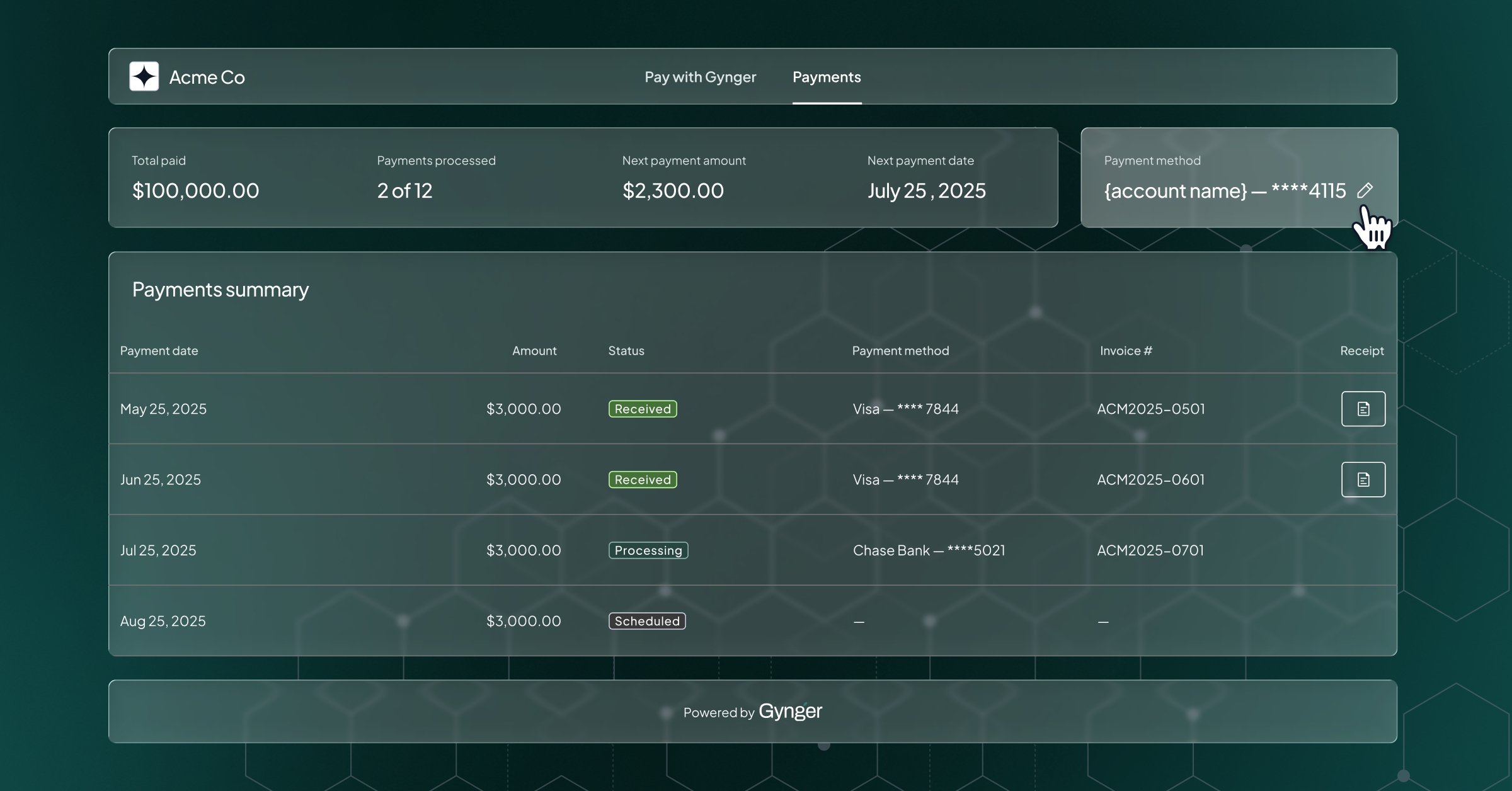The height and width of the screenshot is (791, 1512).
Task: Click the Received badge for Jun 25
Action: (642, 479)
